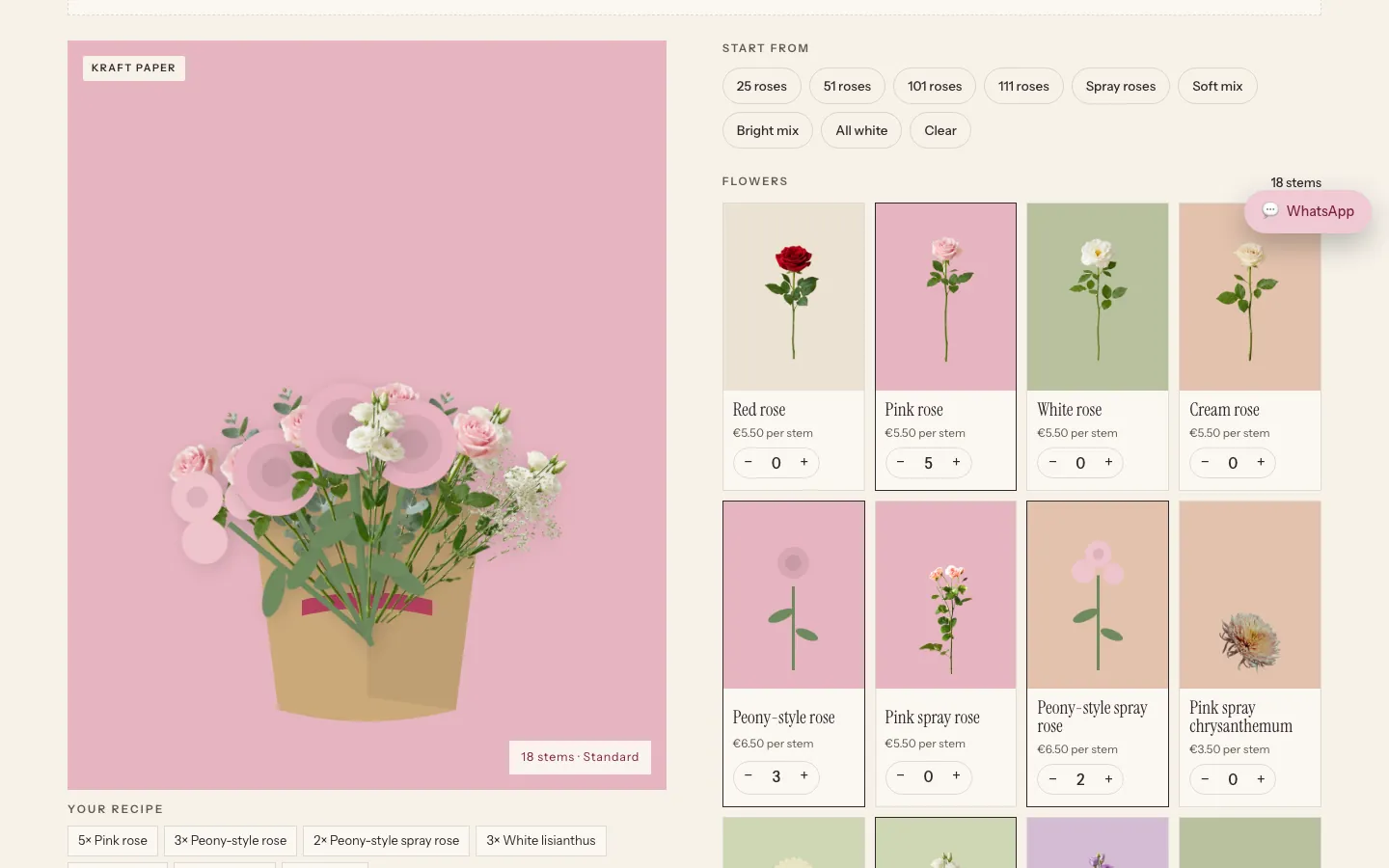Remove one Peony-style rose stem
Image resolution: width=1389 pixels, height=868 pixels.
pos(749,776)
